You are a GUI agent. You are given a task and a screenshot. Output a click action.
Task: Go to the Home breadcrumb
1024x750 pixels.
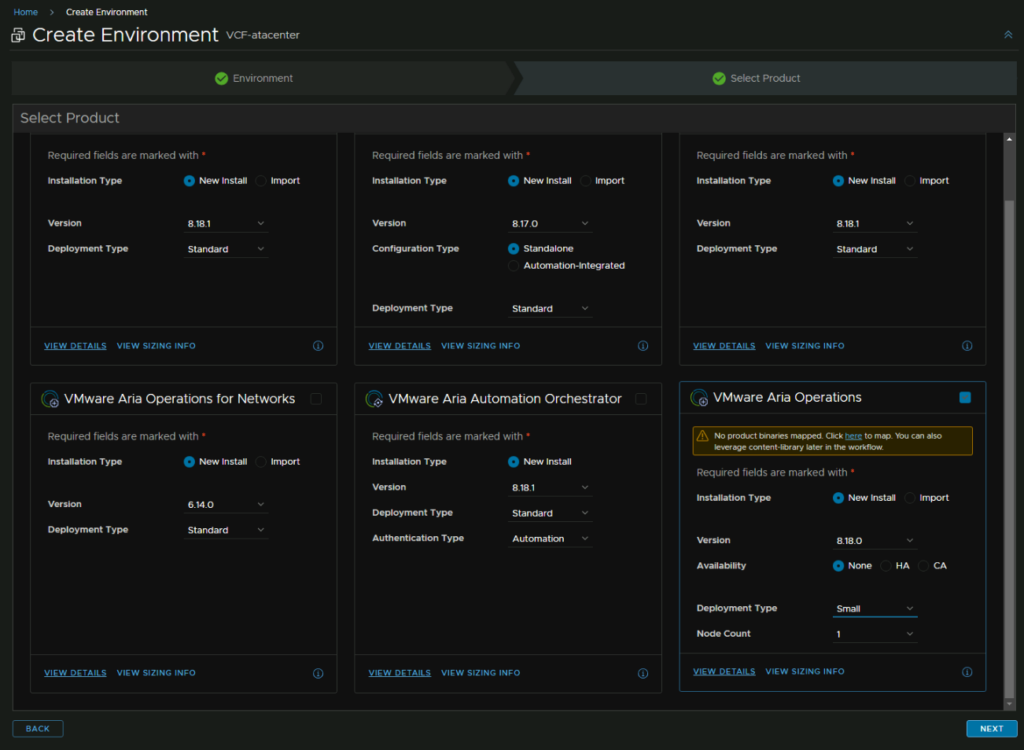(25, 12)
